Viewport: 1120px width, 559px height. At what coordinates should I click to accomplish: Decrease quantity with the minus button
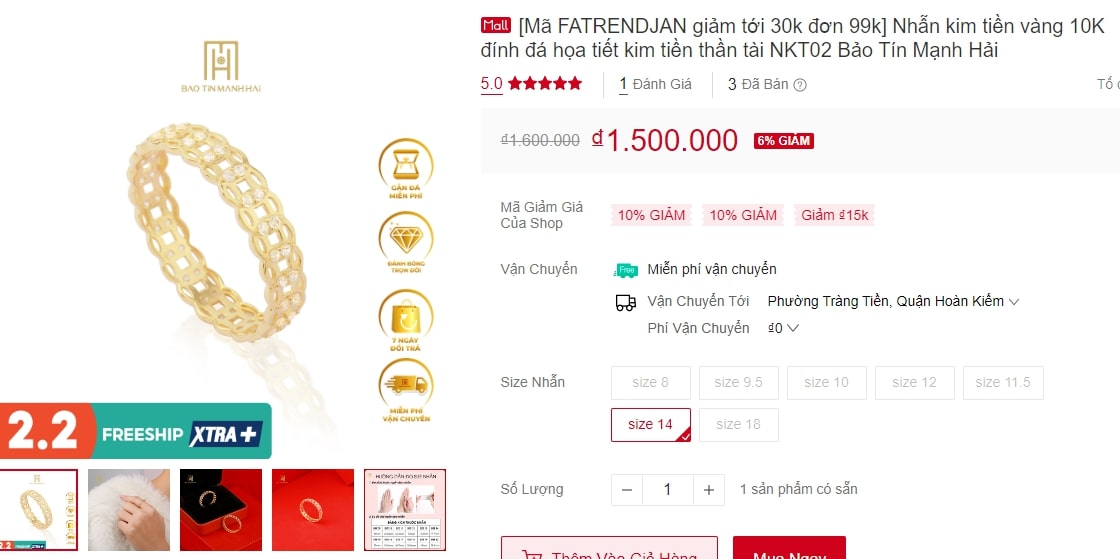click(627, 490)
